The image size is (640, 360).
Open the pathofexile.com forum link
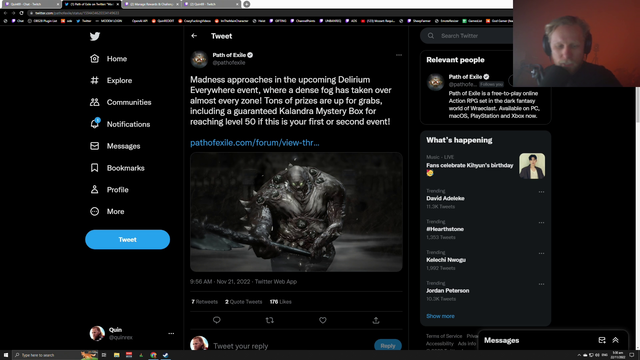click(255, 143)
